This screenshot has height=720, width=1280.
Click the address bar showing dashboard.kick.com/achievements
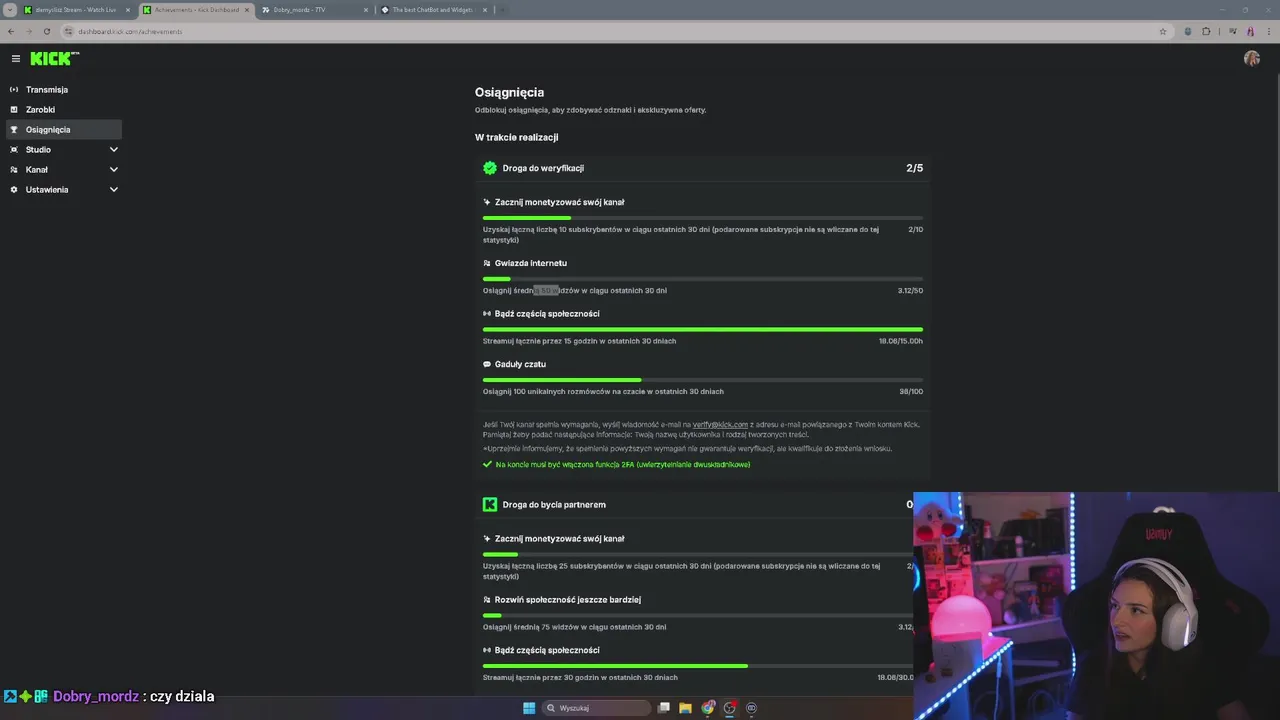tap(615, 31)
